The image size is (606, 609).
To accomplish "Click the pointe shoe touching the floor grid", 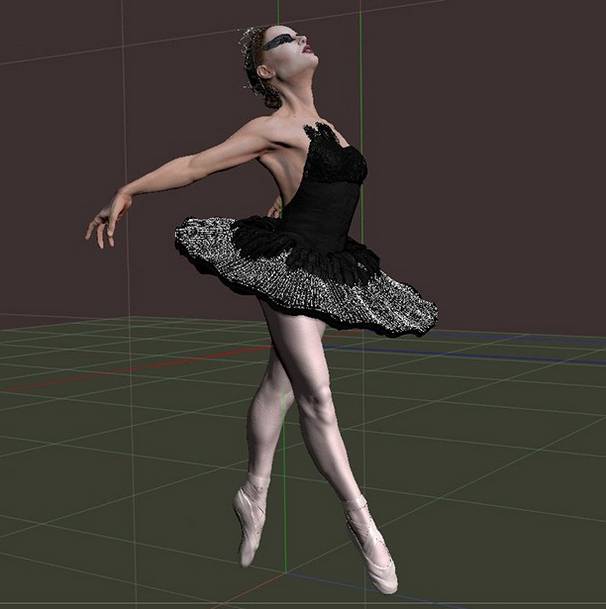I will click(x=370, y=544).
